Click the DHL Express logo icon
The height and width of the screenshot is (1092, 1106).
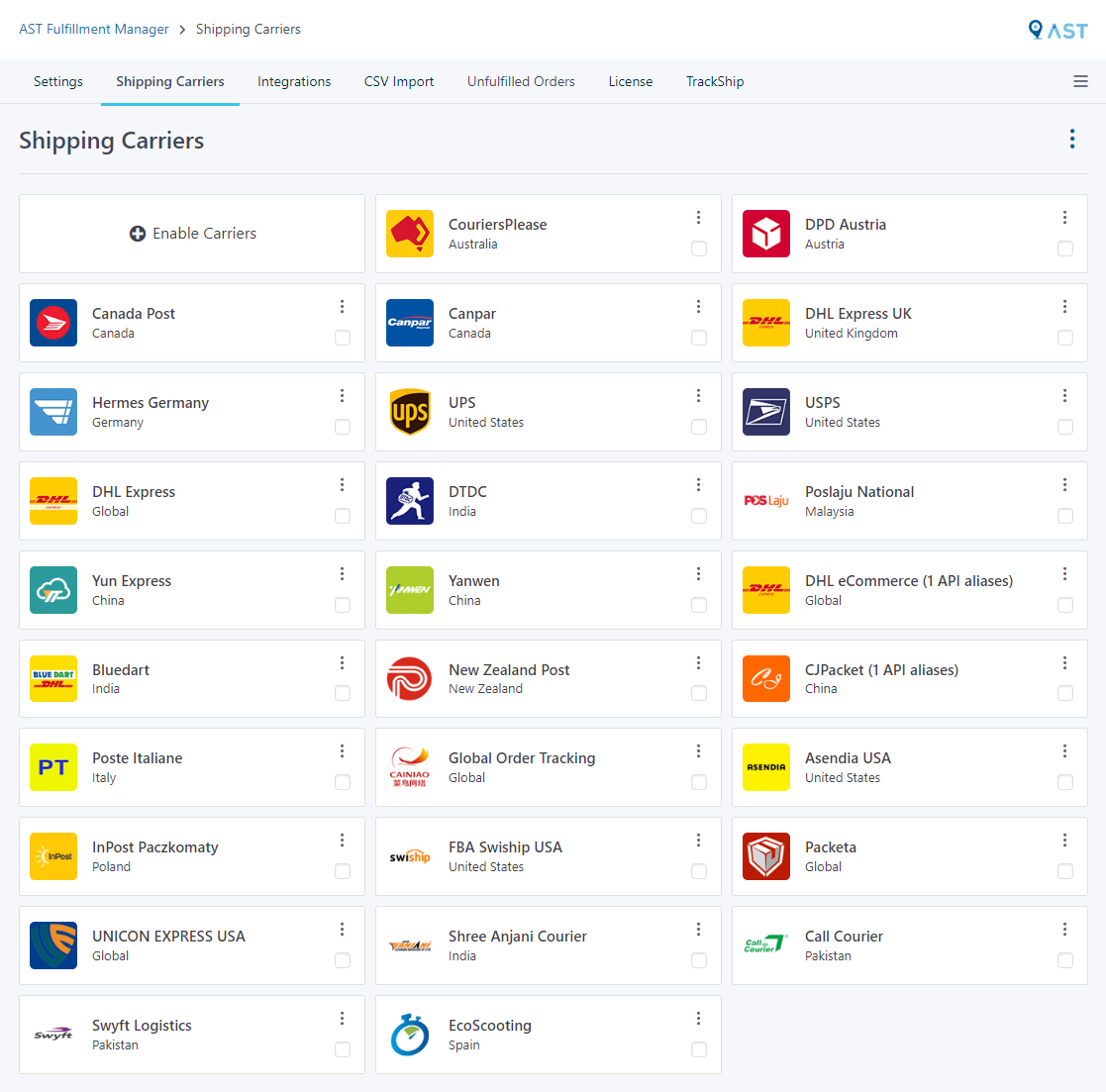coord(52,500)
